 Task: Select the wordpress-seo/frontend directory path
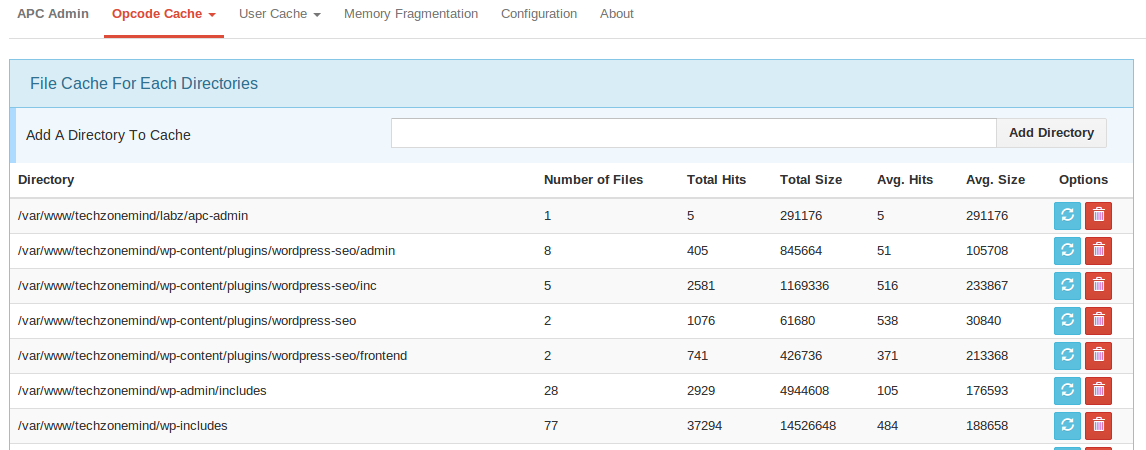pos(213,356)
